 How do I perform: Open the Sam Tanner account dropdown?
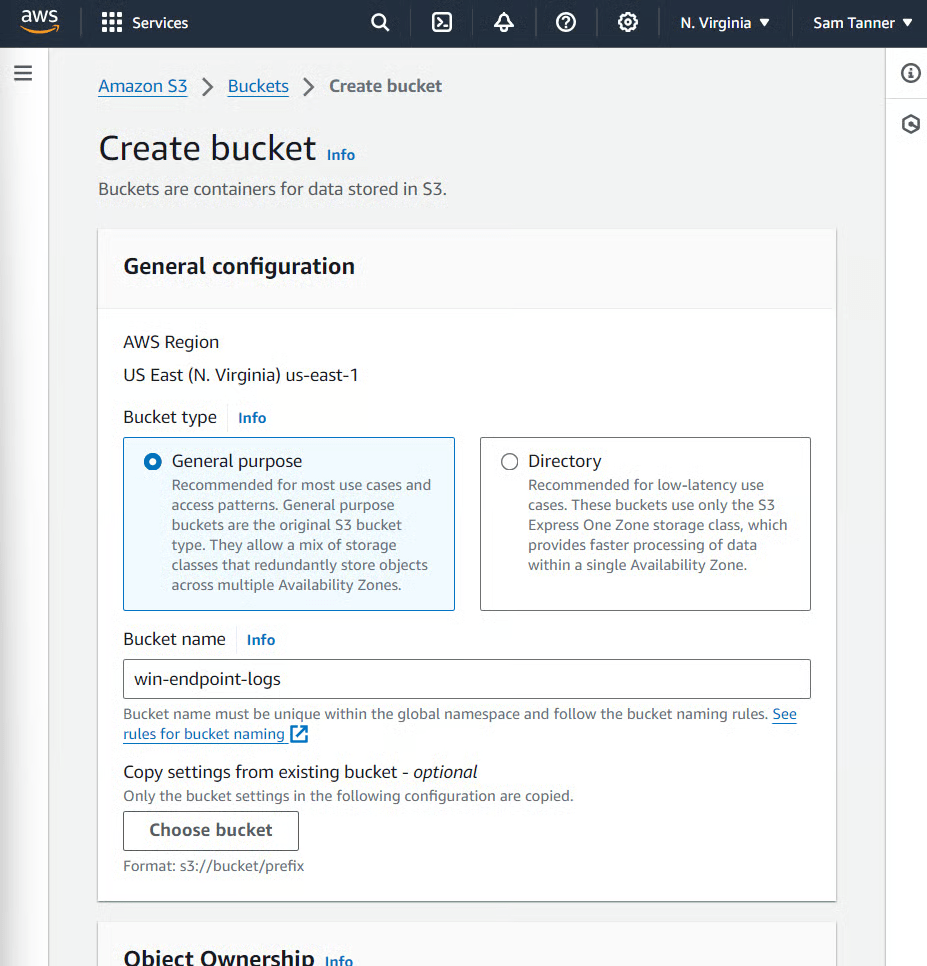[x=862, y=23]
